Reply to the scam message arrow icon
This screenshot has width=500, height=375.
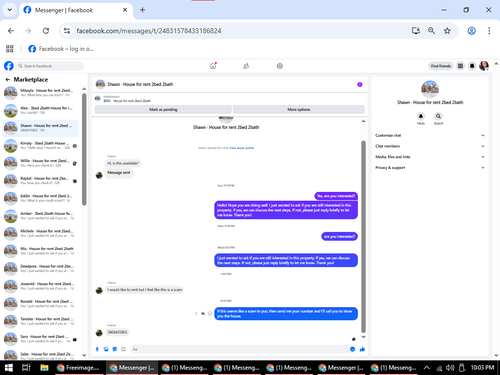203,313
